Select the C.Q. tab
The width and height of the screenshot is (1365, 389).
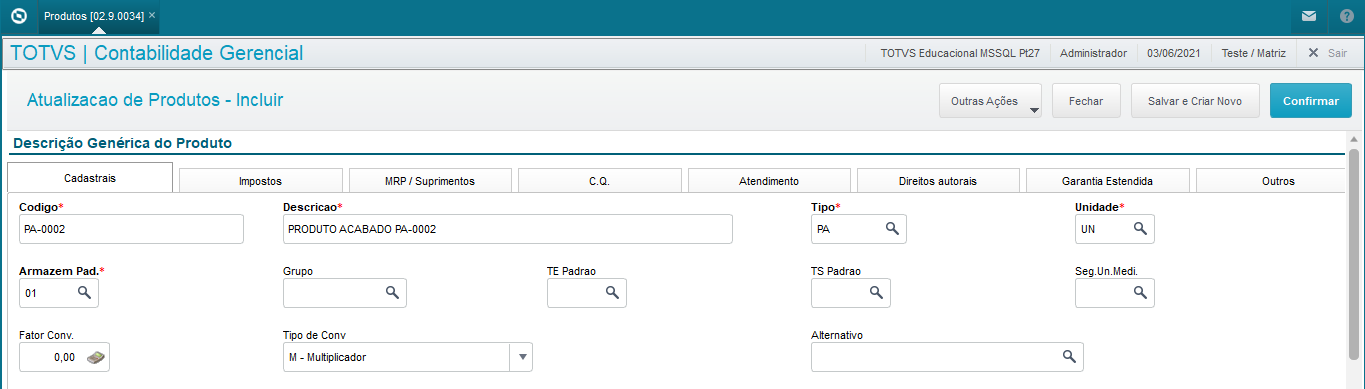click(600, 181)
